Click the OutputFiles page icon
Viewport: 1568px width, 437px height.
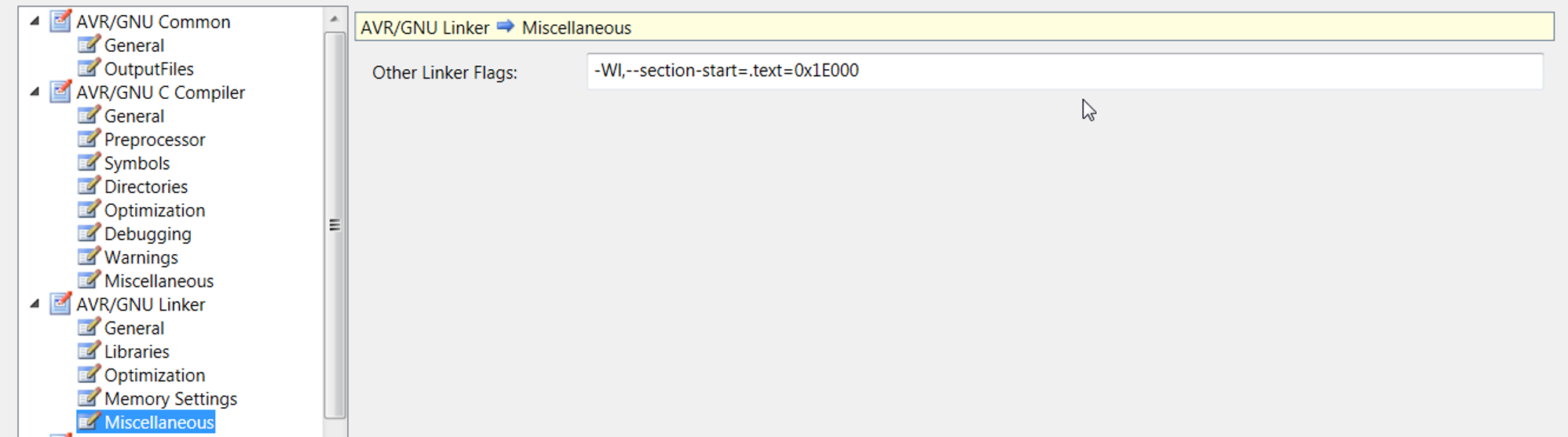(x=89, y=68)
